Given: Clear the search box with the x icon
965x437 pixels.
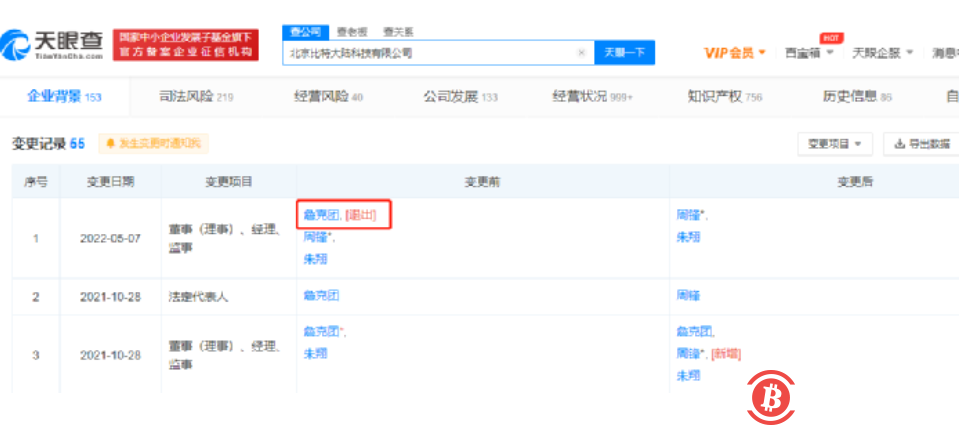Looking at the screenshot, I should pyautogui.click(x=581, y=53).
